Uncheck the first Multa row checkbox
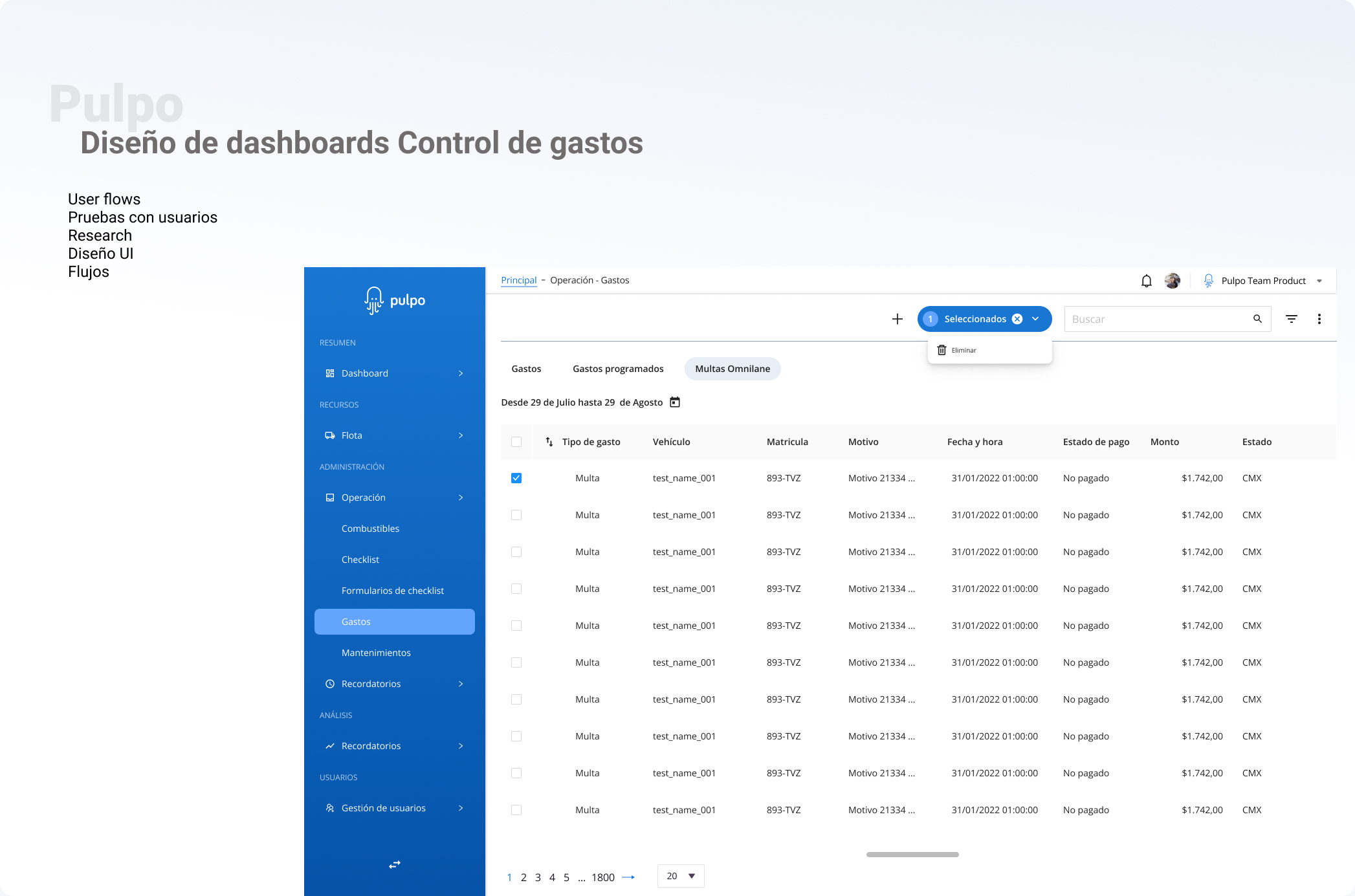This screenshot has width=1355, height=896. pos(516,478)
